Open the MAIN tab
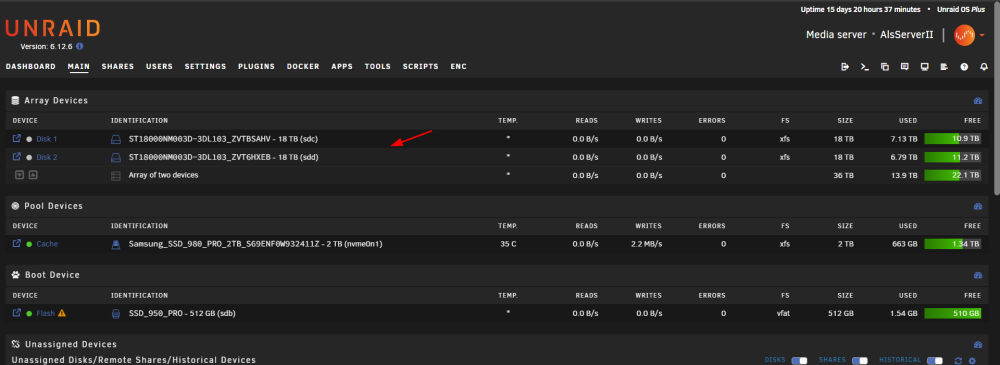 click(78, 66)
